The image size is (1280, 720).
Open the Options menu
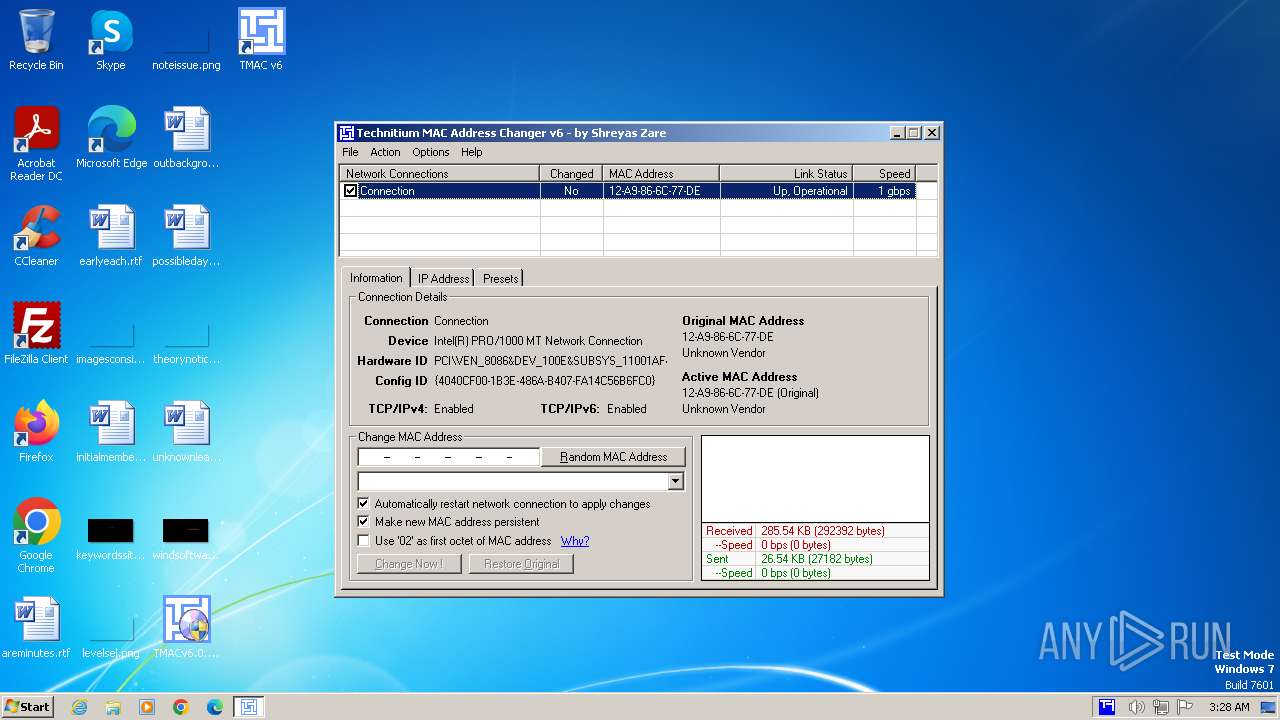click(x=431, y=152)
